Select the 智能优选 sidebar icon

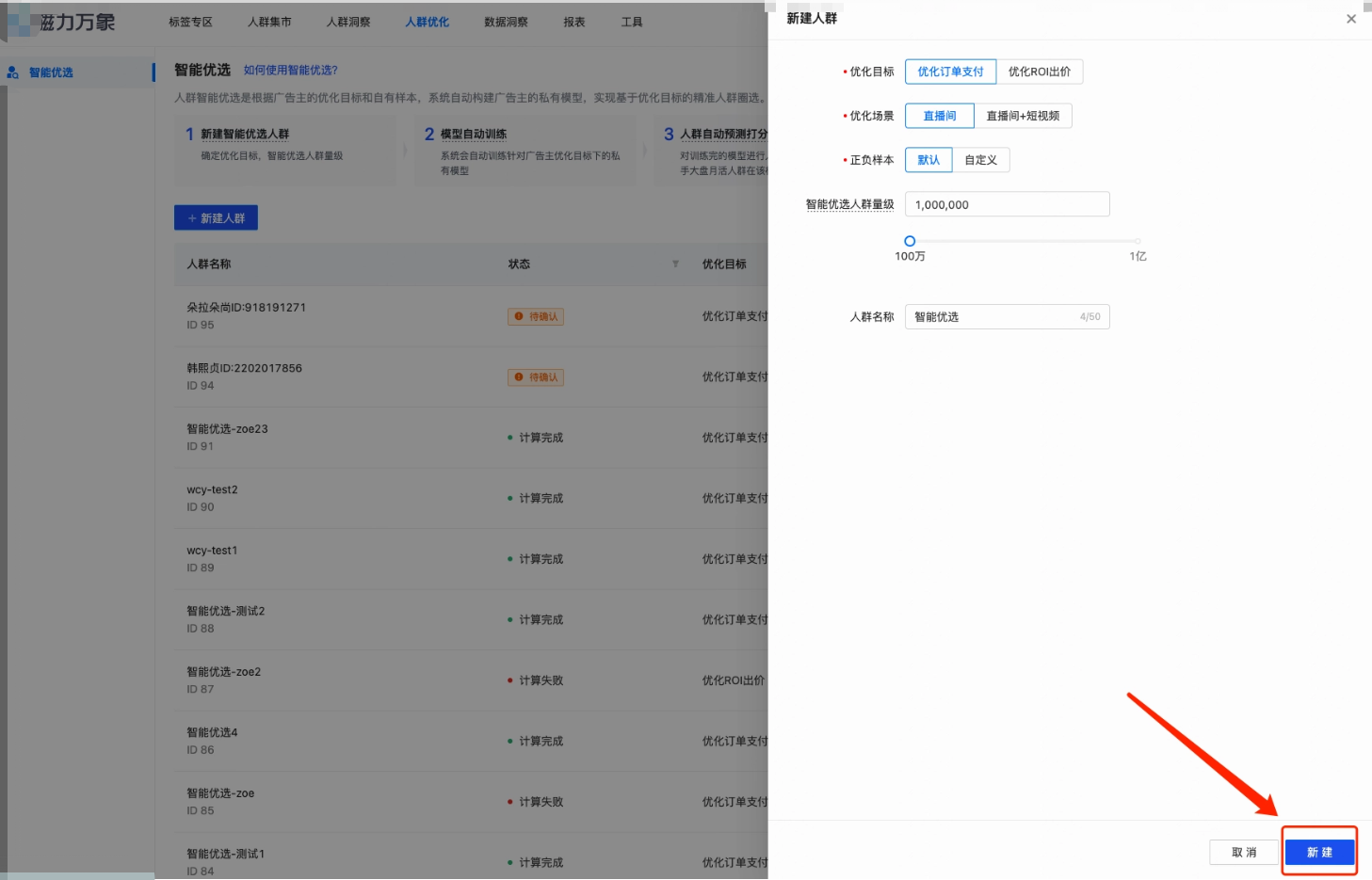pos(11,72)
